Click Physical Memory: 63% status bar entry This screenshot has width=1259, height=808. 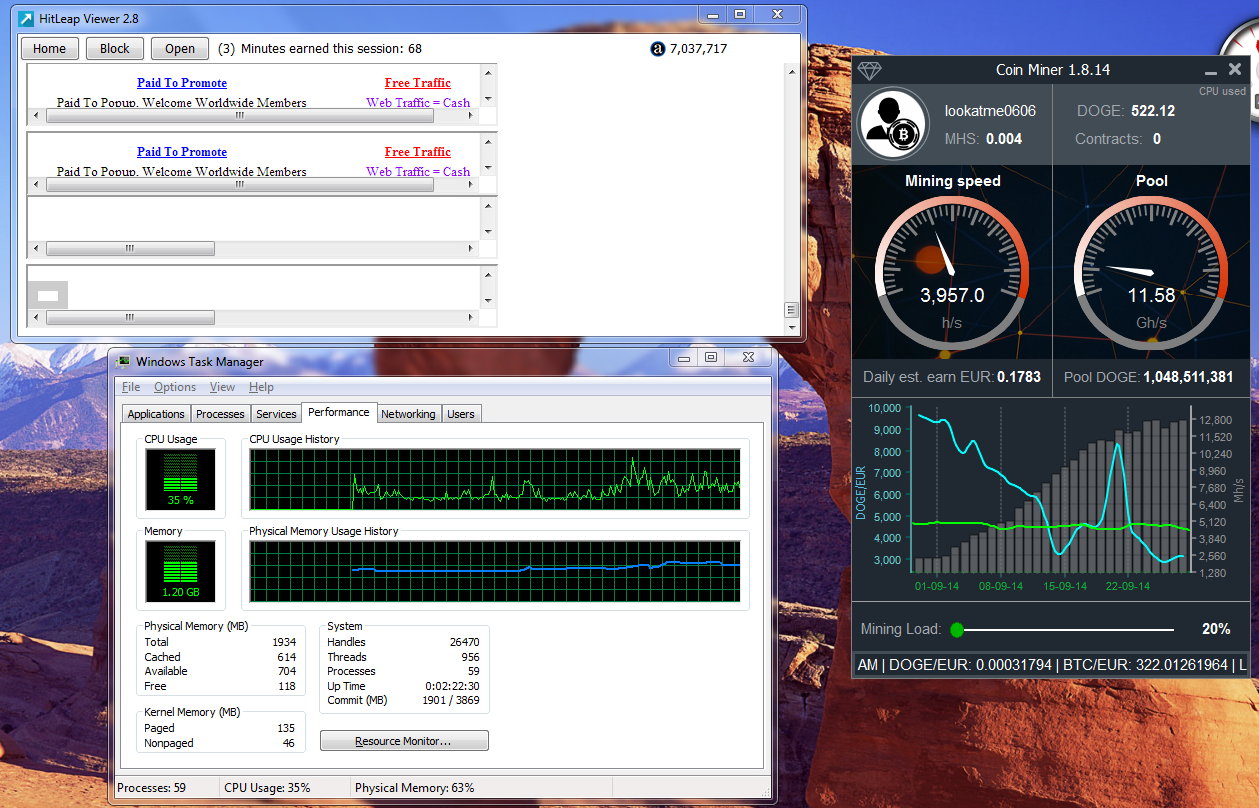point(415,788)
